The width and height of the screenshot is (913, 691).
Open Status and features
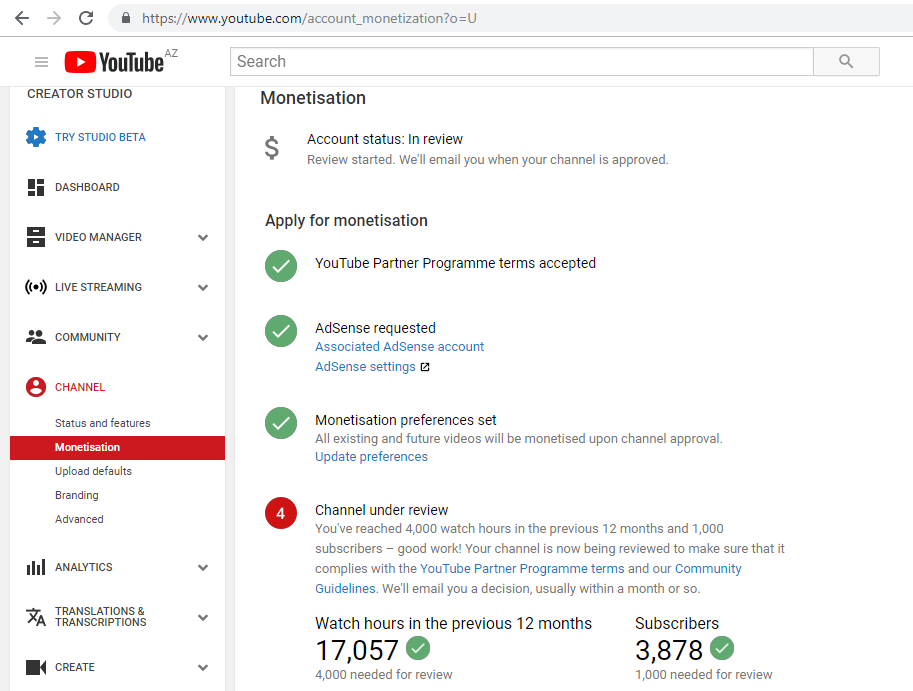click(x=102, y=423)
